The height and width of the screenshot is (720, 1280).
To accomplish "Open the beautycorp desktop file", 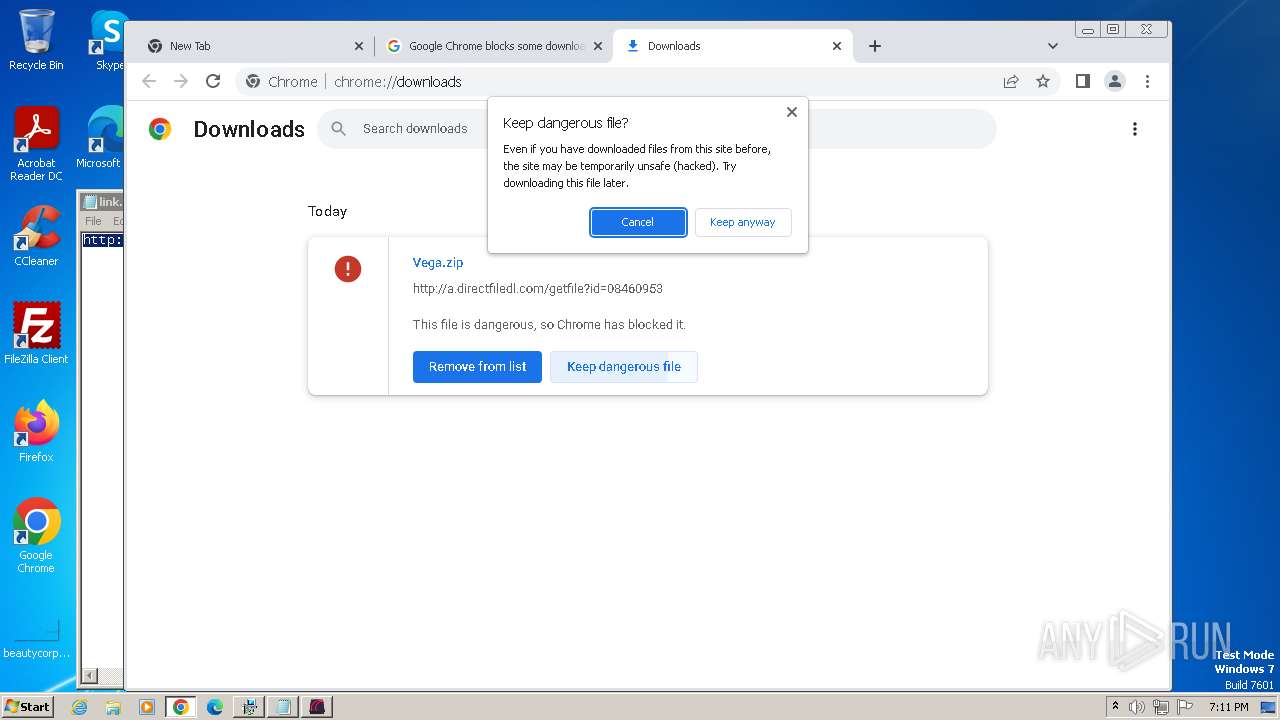I will 36,640.
